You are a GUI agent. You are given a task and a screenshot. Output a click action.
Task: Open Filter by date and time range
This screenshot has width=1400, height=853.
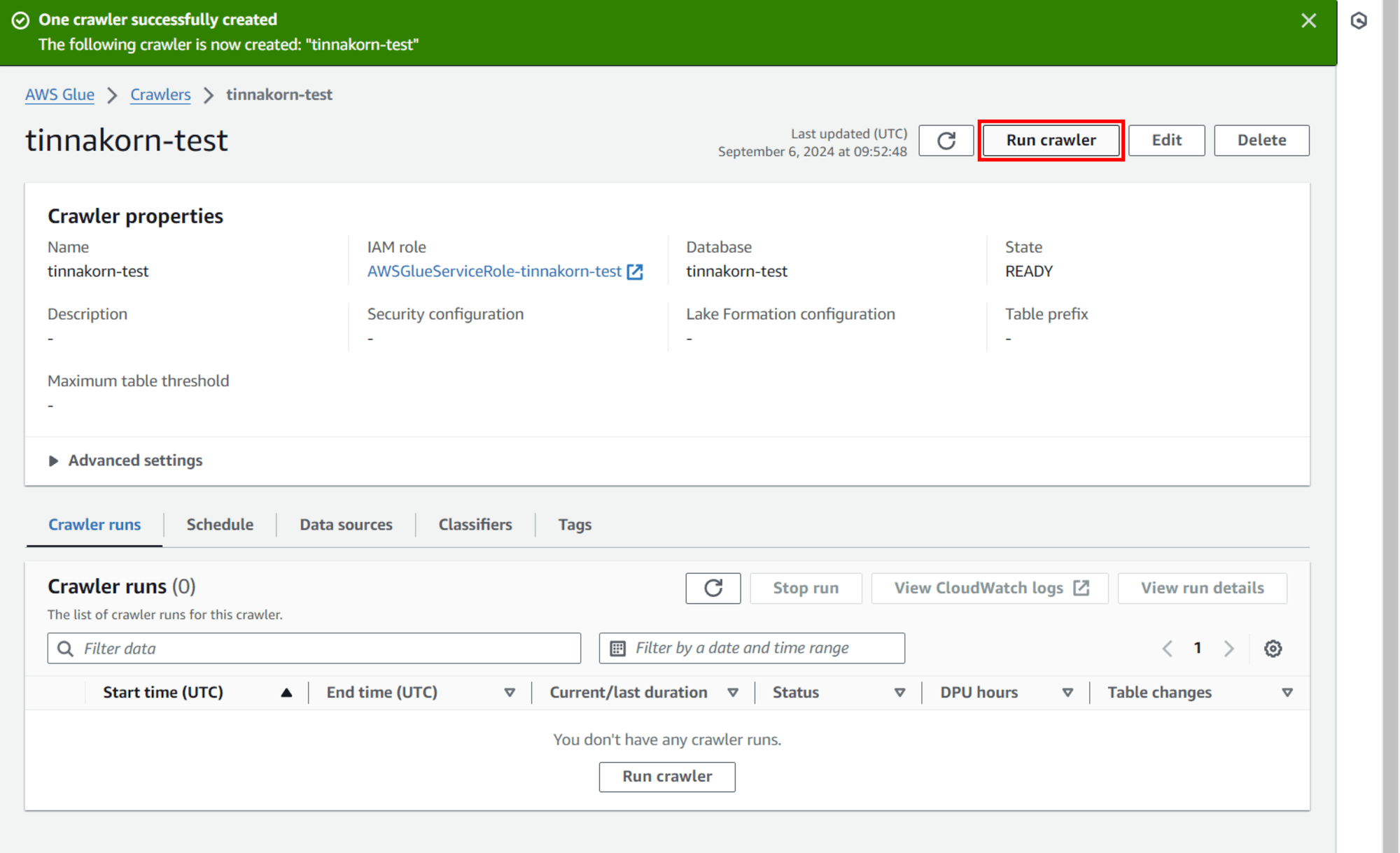pyautogui.click(x=752, y=649)
